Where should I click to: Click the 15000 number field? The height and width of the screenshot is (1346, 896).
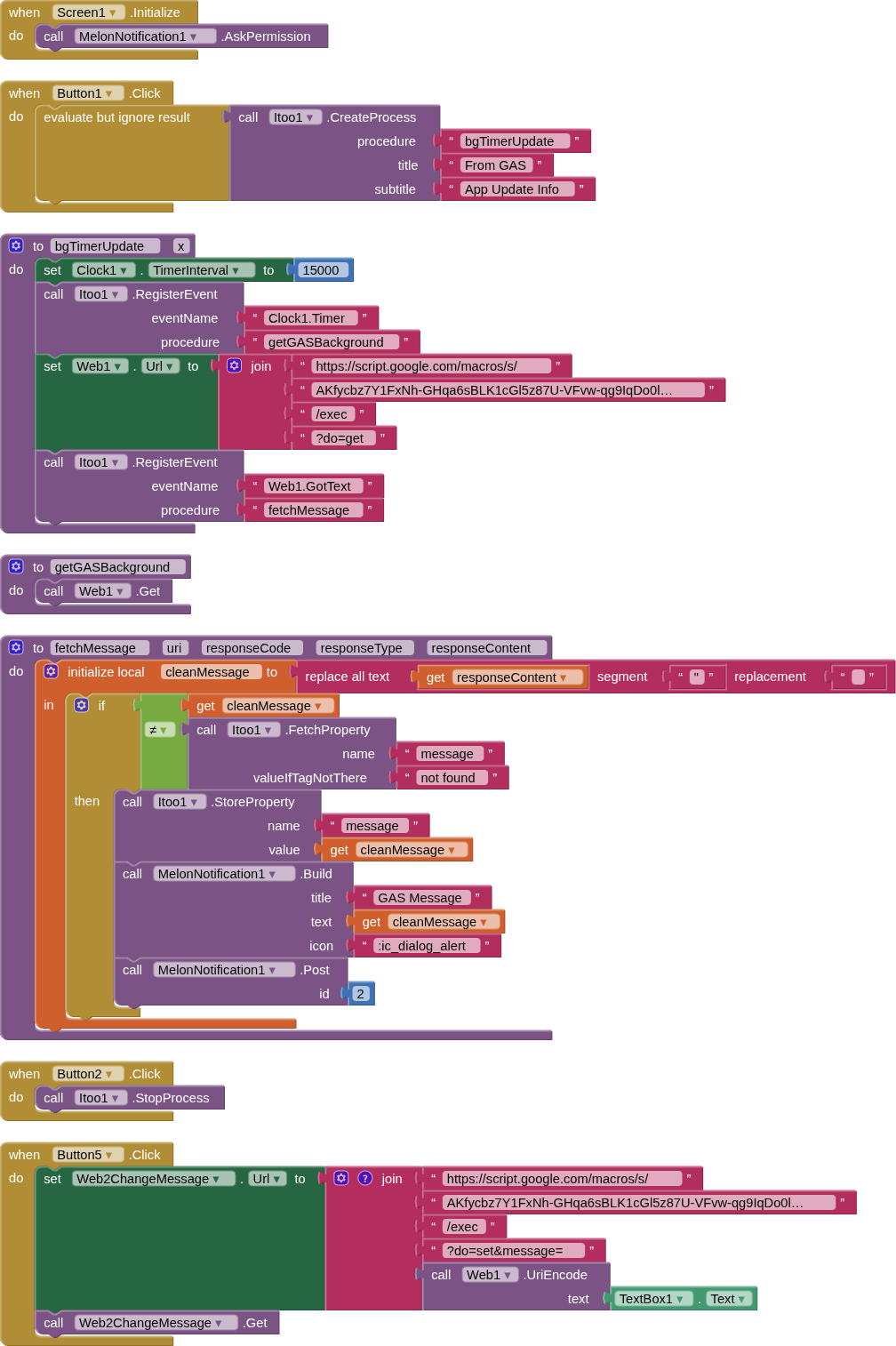[x=321, y=270]
